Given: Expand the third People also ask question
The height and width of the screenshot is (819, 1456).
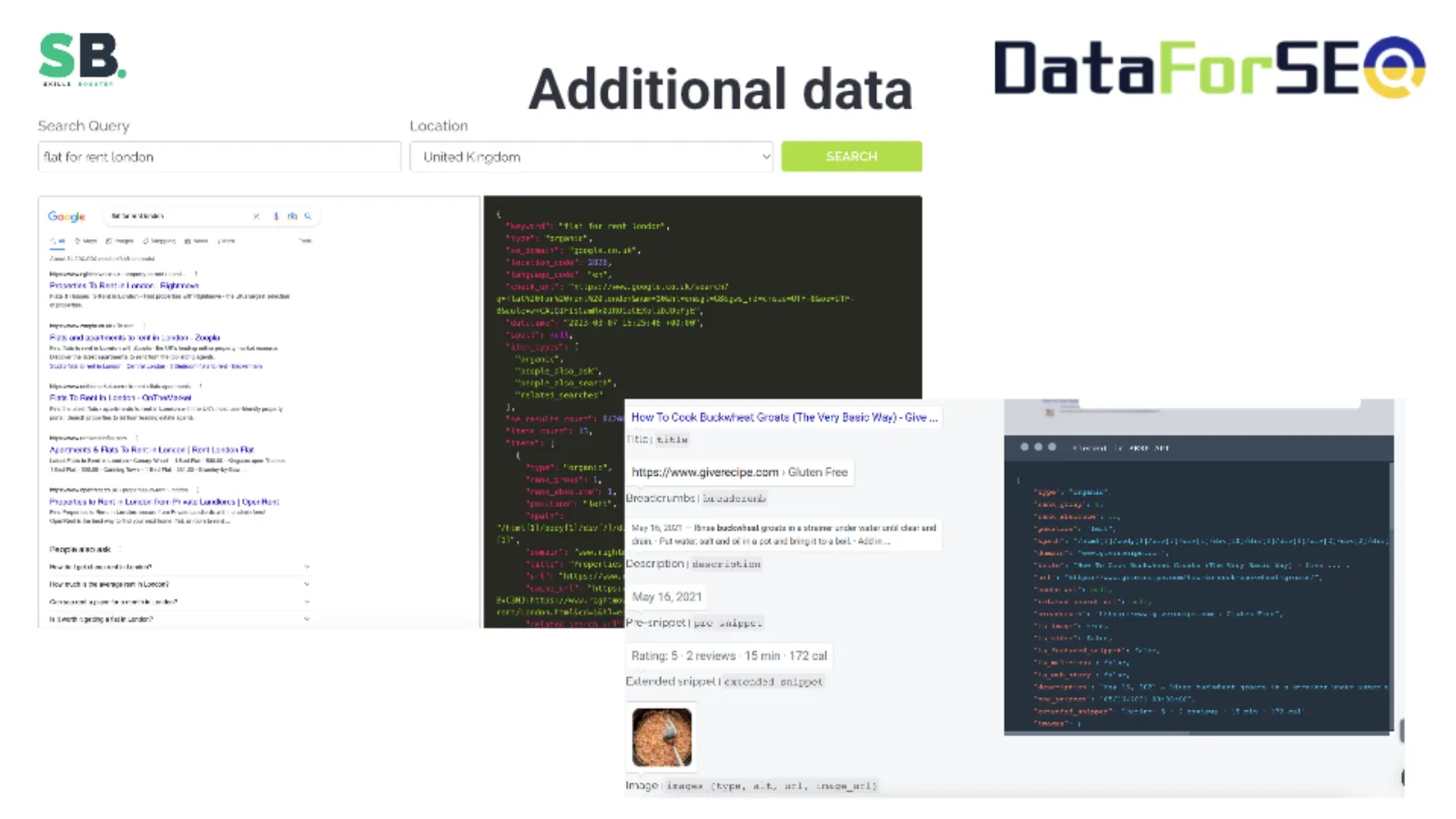Looking at the screenshot, I should pos(179,602).
